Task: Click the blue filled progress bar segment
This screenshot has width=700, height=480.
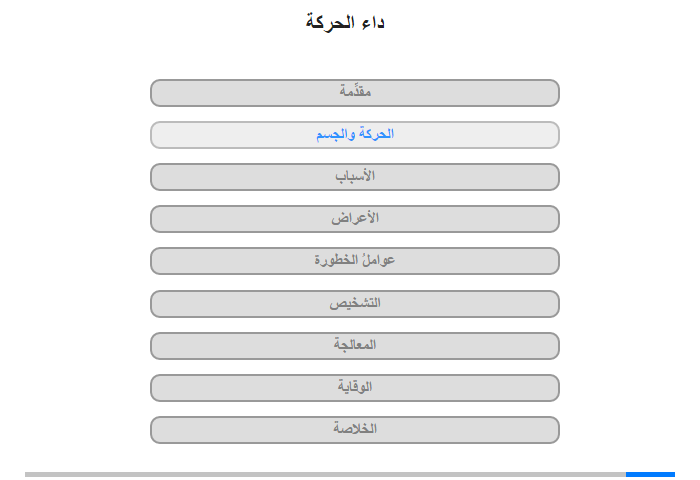Action: pyautogui.click(x=650, y=474)
